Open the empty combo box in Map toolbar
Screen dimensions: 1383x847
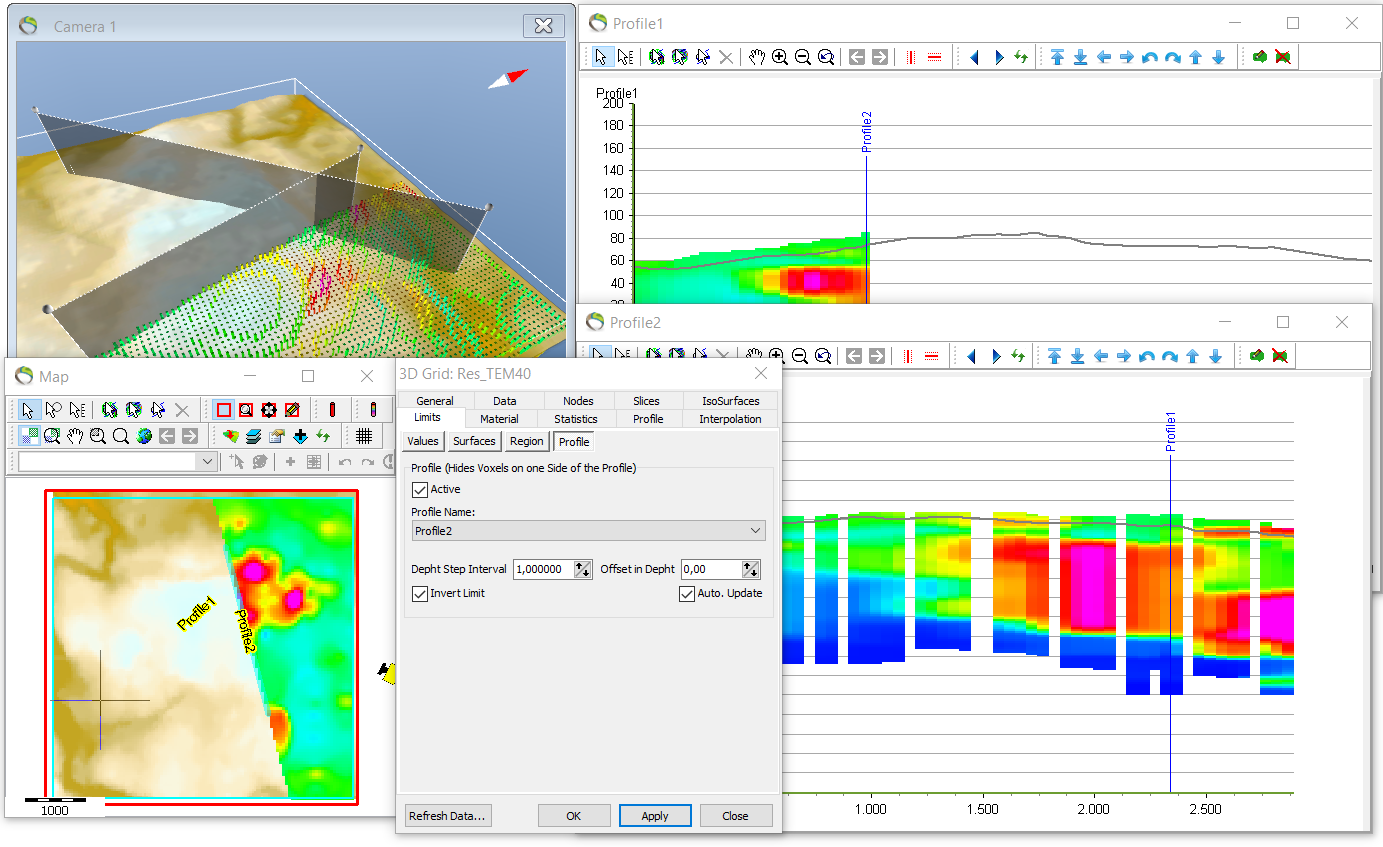click(115, 461)
